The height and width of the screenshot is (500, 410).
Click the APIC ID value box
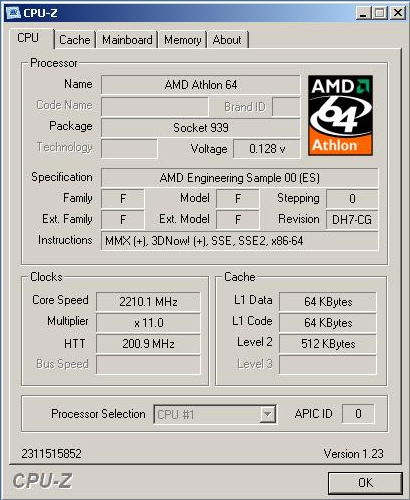pyautogui.click(x=358, y=414)
